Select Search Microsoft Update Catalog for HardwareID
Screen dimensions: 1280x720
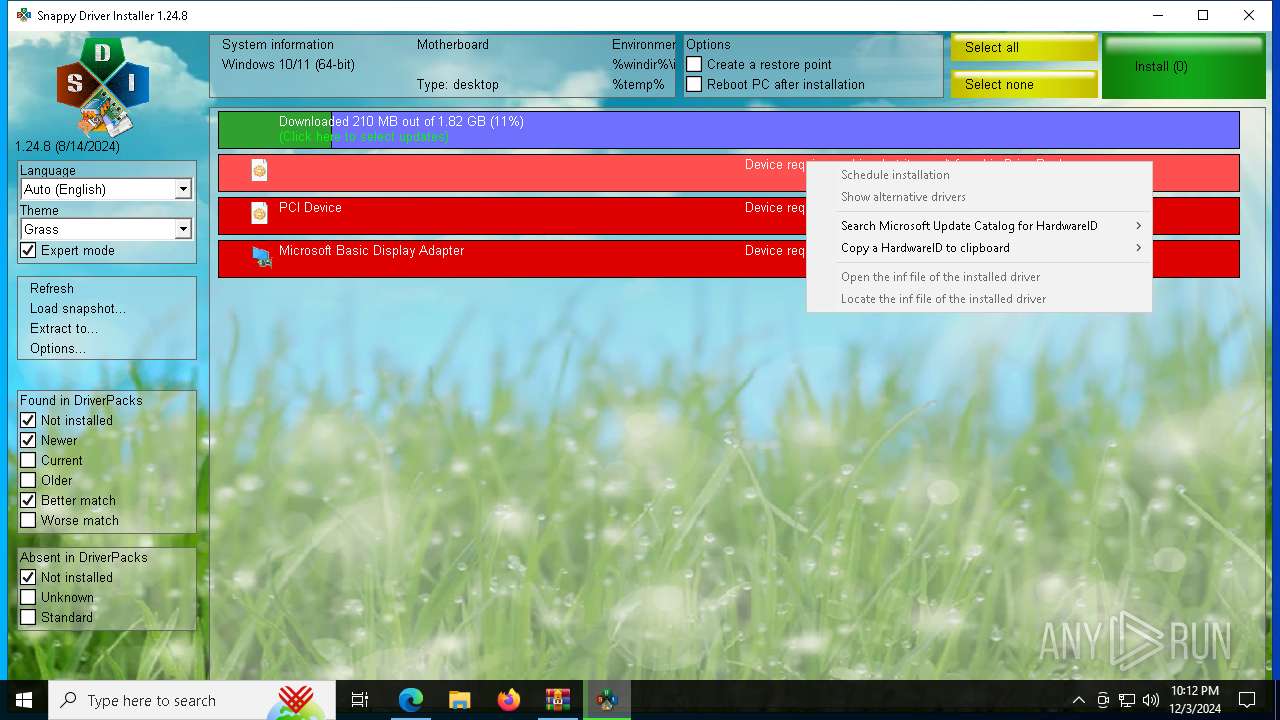click(x=979, y=226)
